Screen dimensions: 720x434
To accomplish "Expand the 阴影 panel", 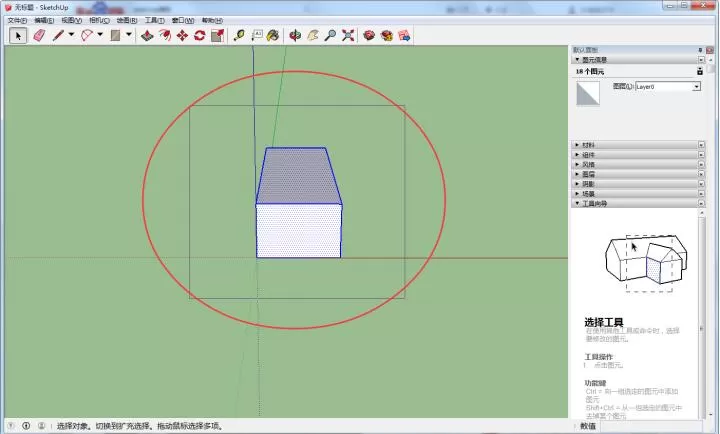I will pyautogui.click(x=577, y=184).
